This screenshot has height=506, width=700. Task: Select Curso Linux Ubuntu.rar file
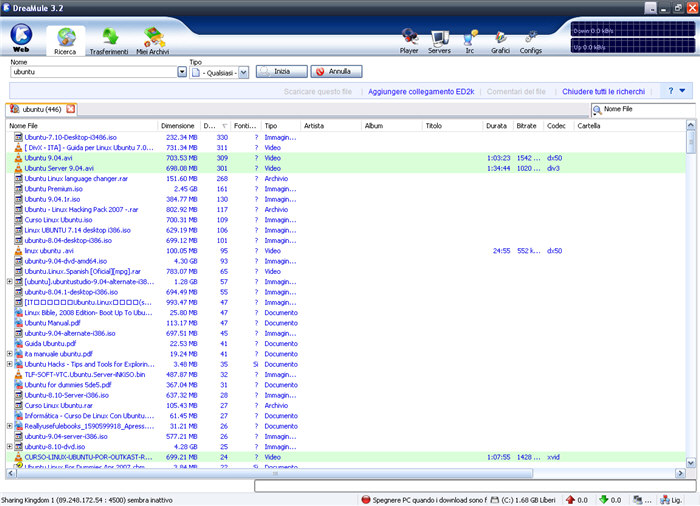point(58,406)
